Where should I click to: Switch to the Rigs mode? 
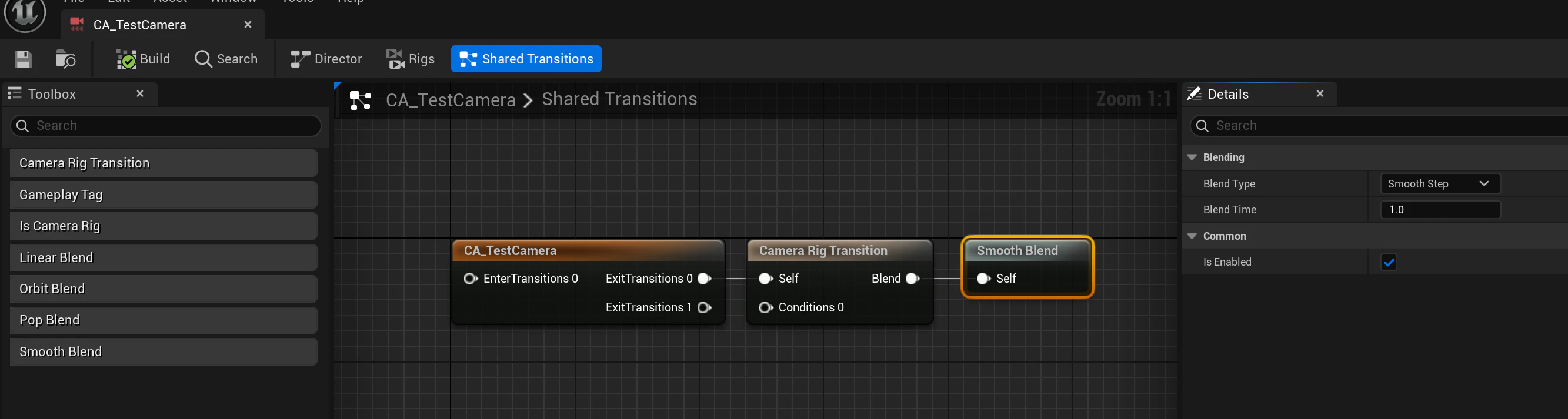[x=411, y=59]
